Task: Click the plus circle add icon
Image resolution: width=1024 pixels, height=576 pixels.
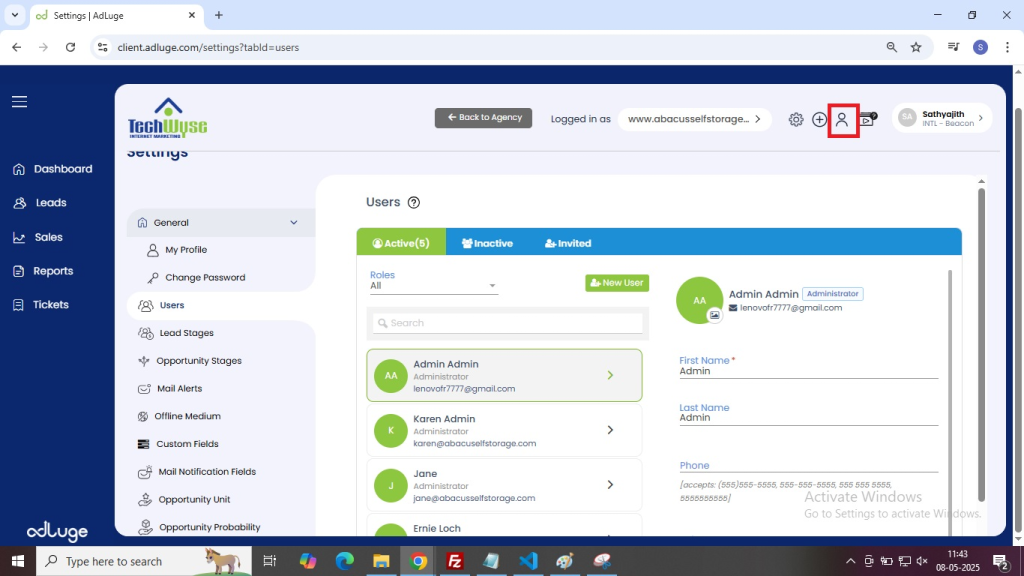Action: (819, 119)
